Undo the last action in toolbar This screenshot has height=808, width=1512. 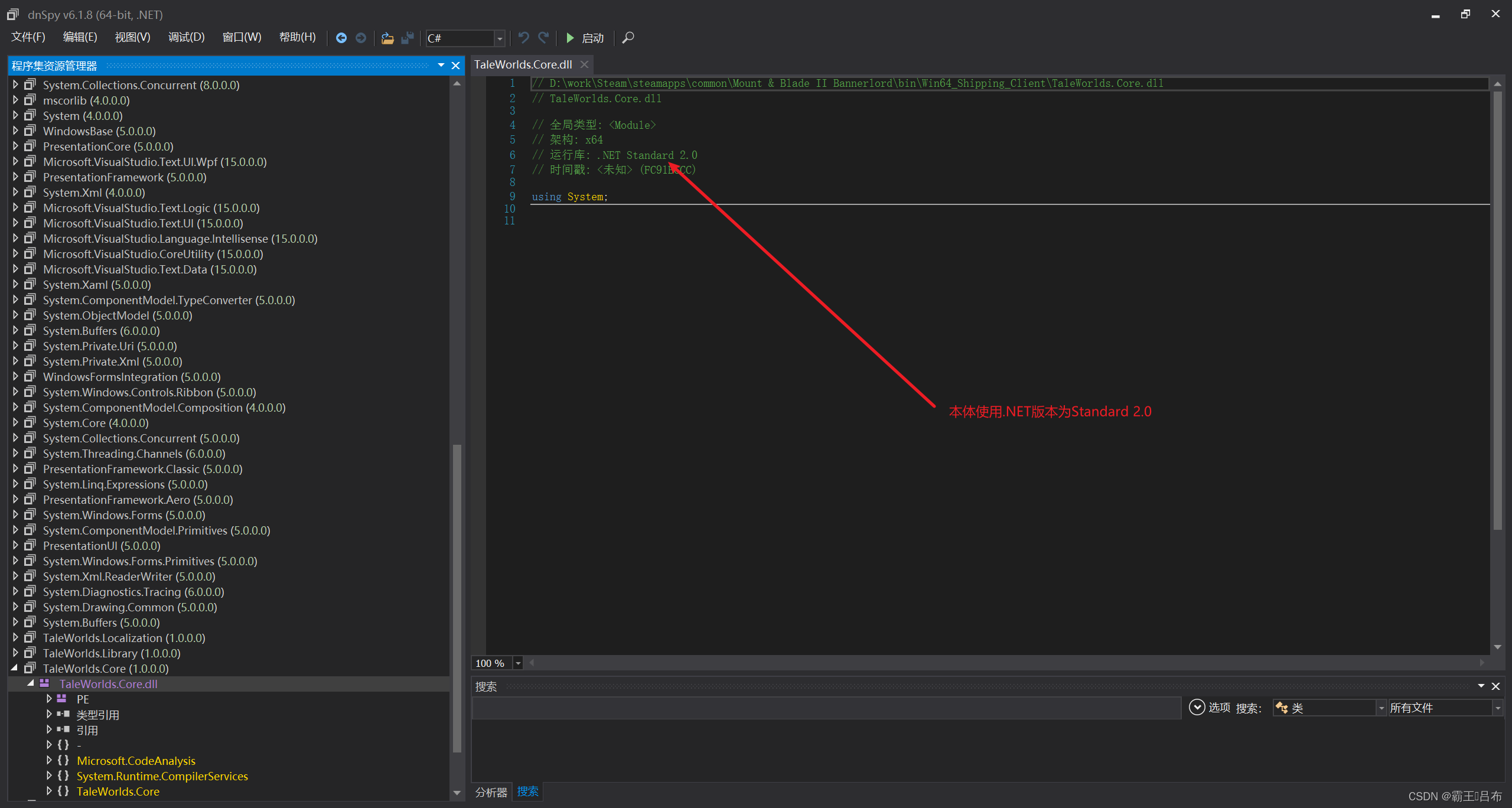pos(523,38)
